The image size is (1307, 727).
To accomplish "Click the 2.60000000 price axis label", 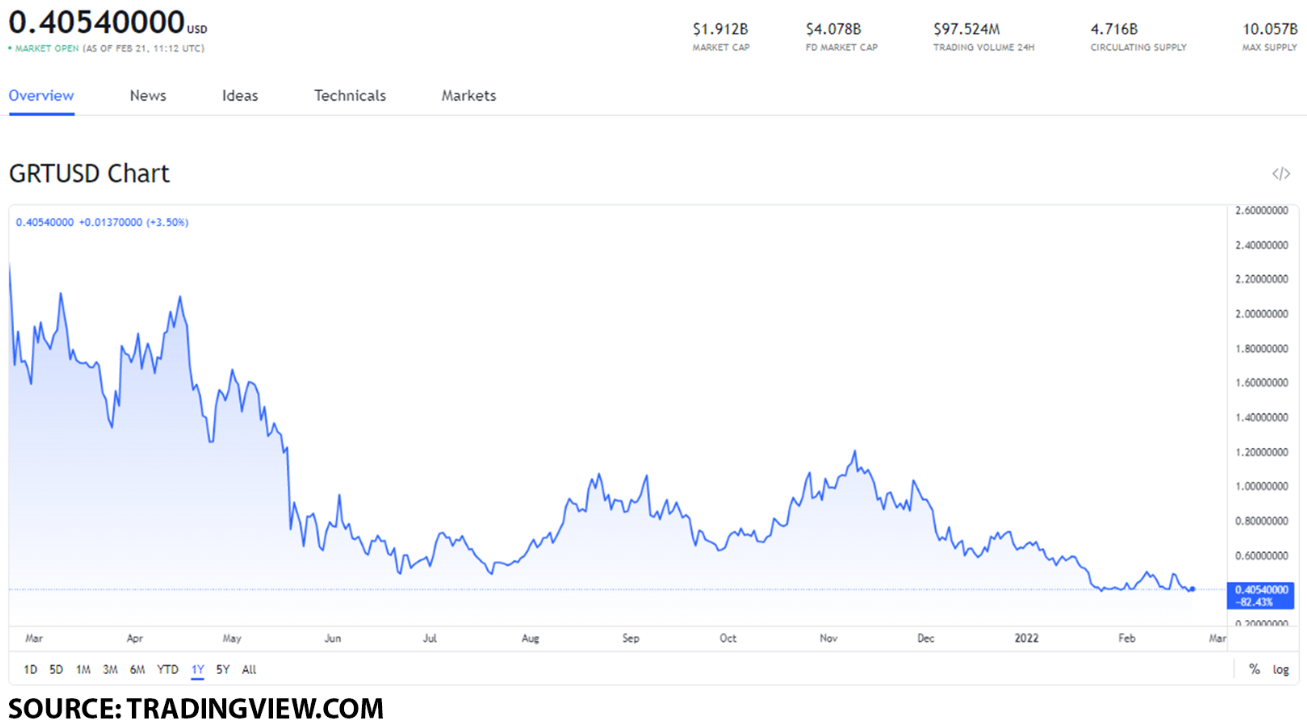I will pos(1261,210).
